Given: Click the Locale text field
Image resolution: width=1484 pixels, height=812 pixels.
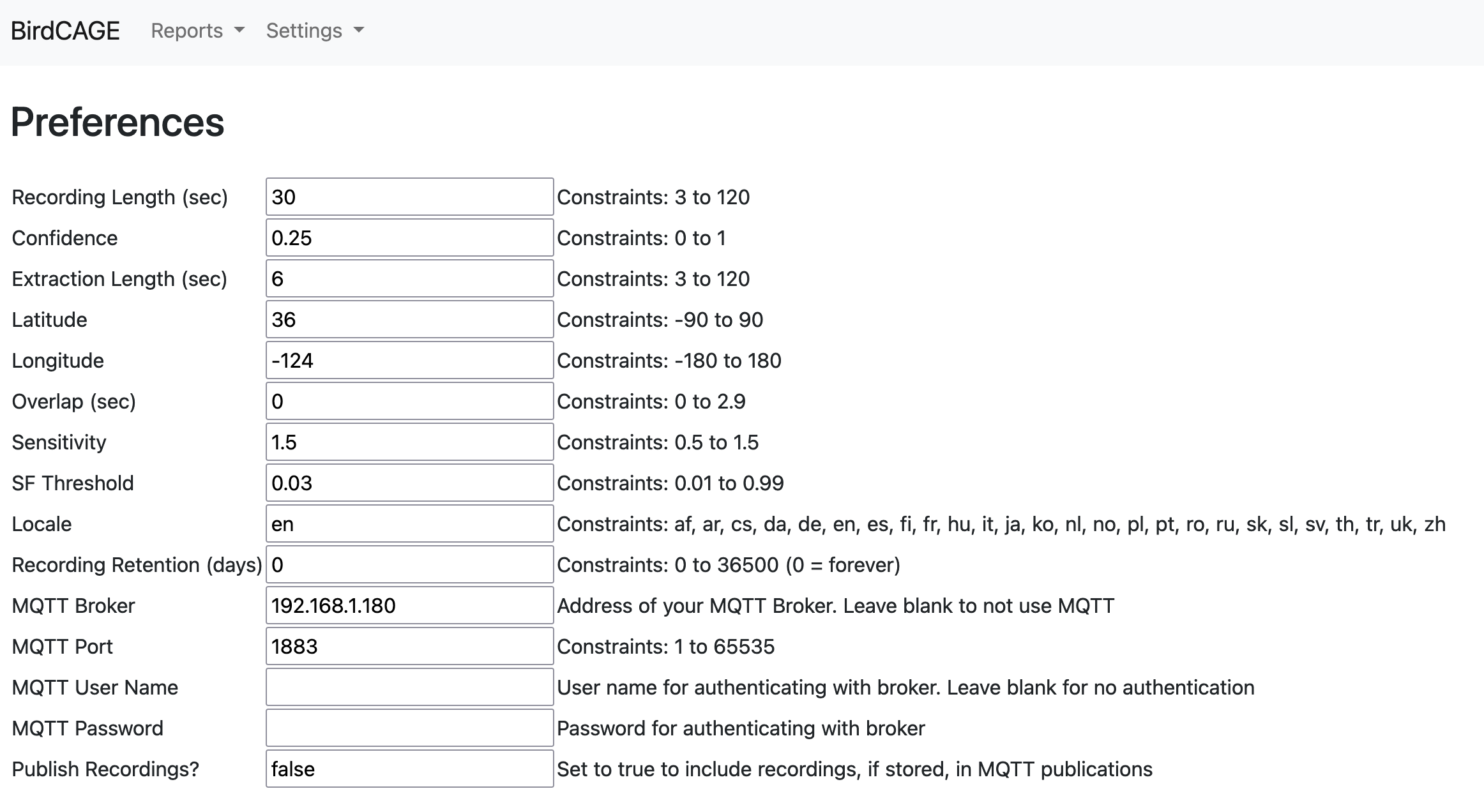Looking at the screenshot, I should 409,523.
